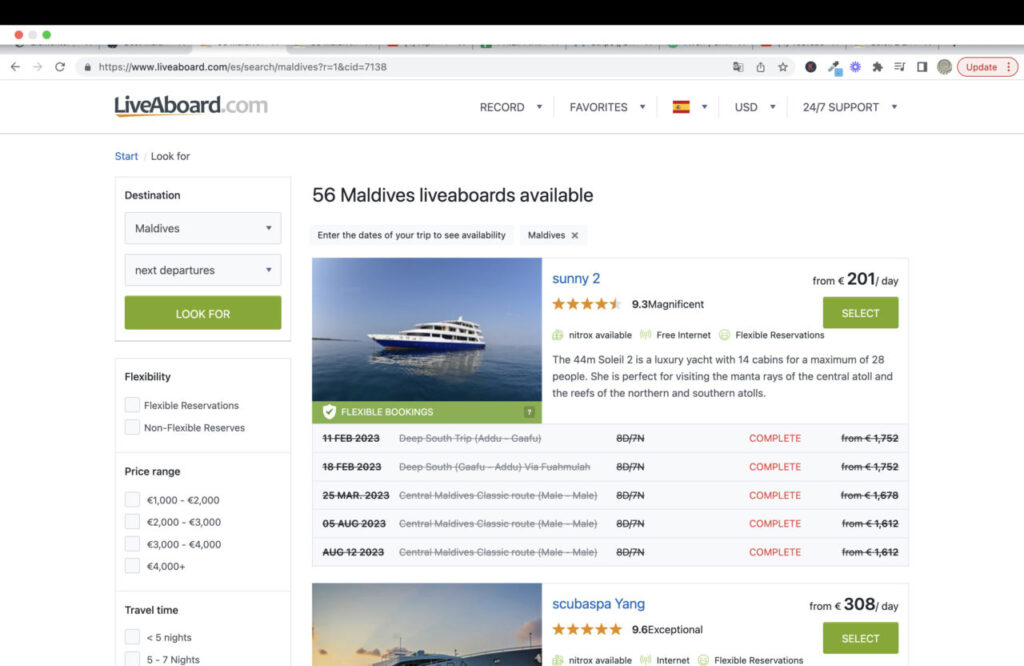This screenshot has width=1024, height=666.
Task: Select the AUG 12 2023 trip row
Action: point(610,552)
